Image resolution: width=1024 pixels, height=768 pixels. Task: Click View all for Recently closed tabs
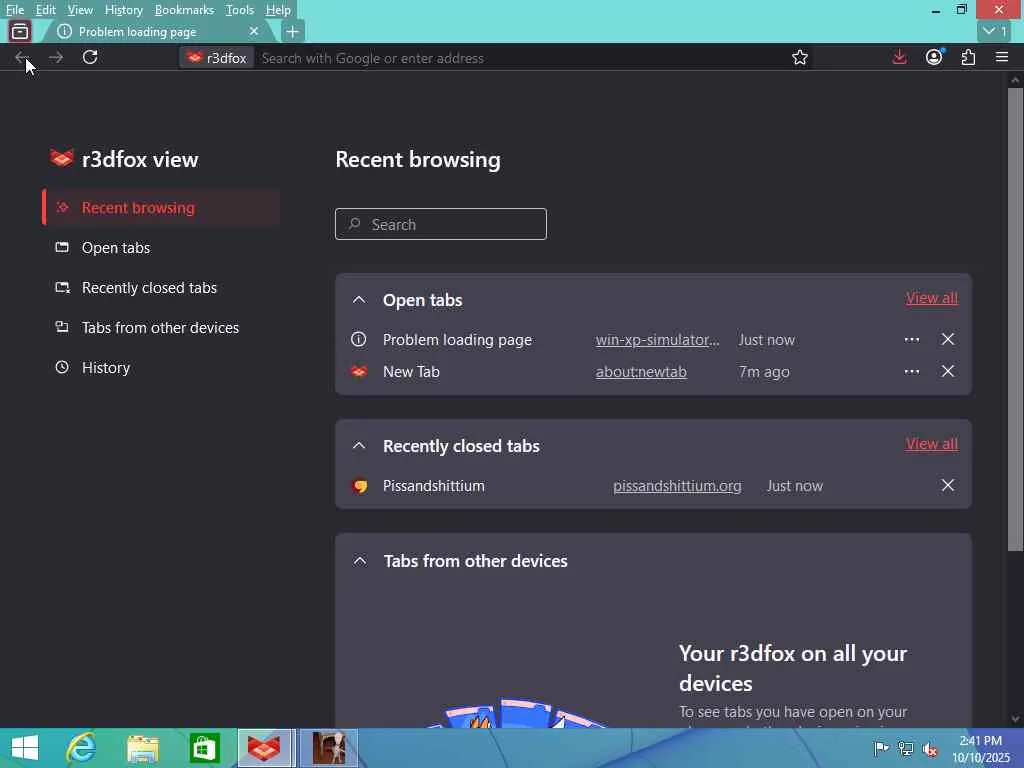[932, 444]
